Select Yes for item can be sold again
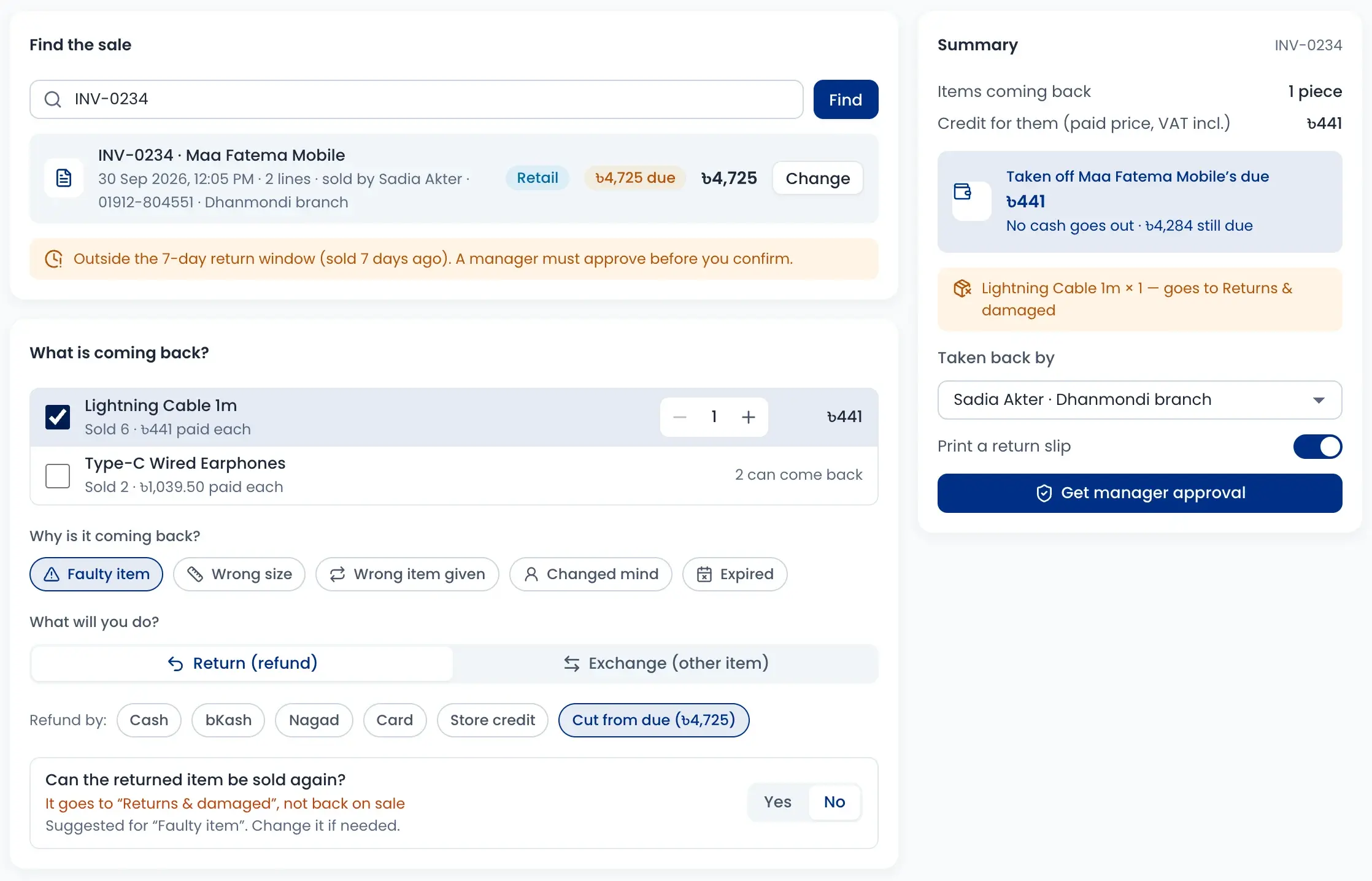Image resolution: width=1372 pixels, height=881 pixels. (777, 802)
